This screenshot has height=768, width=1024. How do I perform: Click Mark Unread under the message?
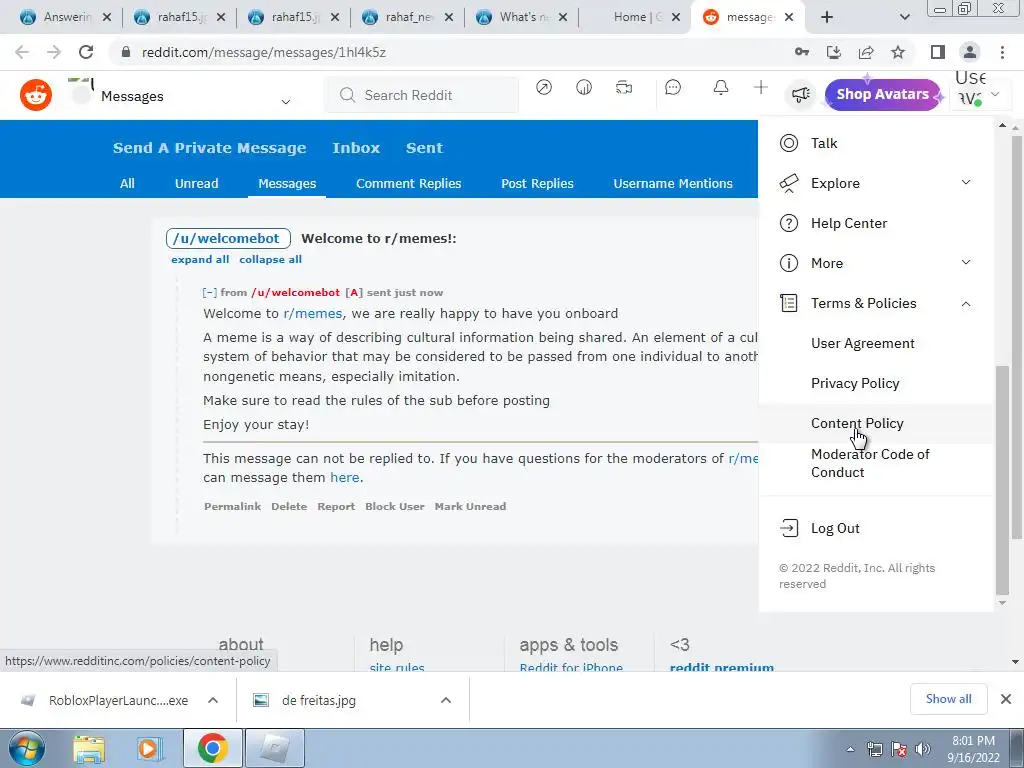click(470, 506)
